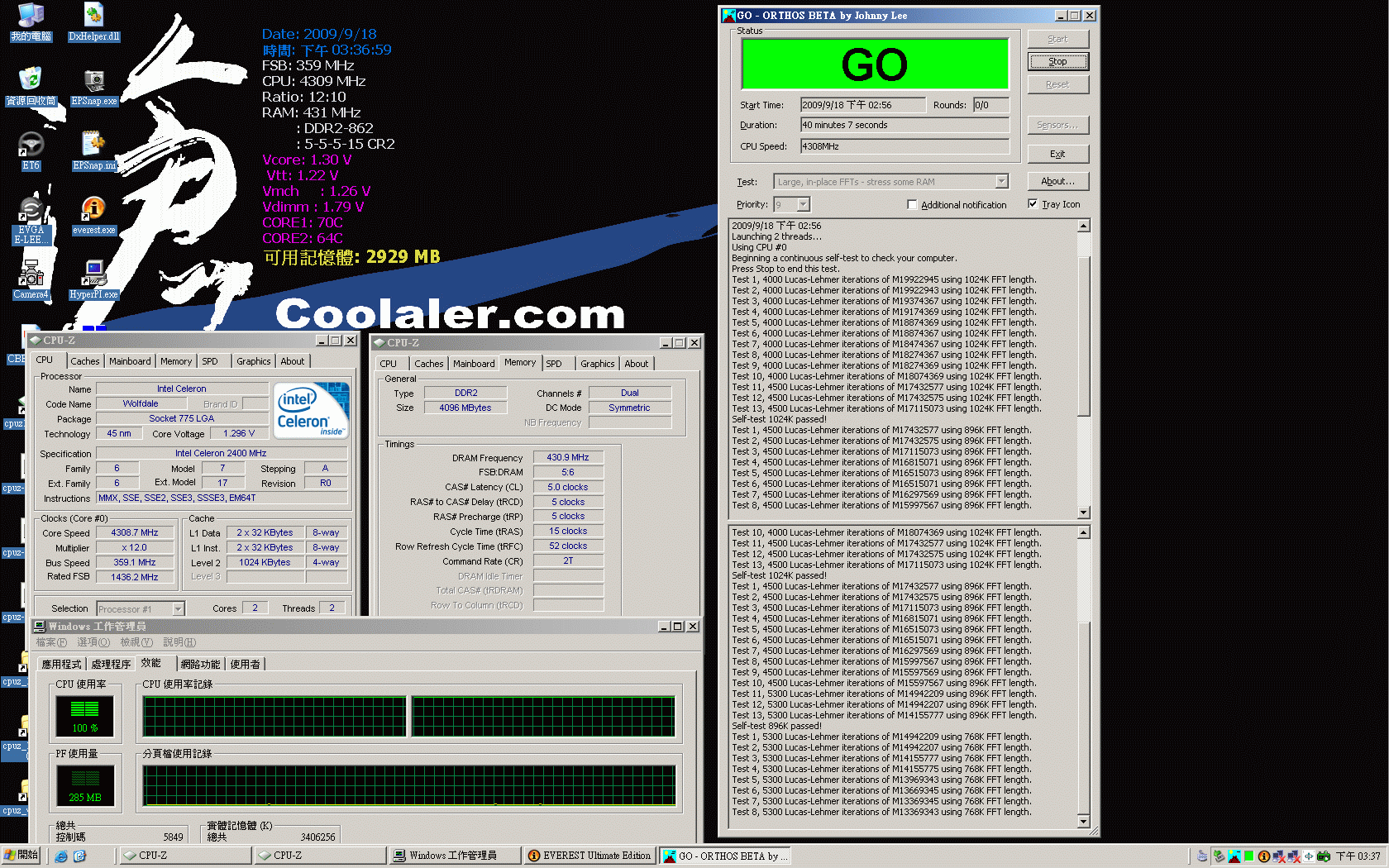The height and width of the screenshot is (868, 1389).
Task: Click the Reset button in ORTHOS
Action: click(1057, 84)
